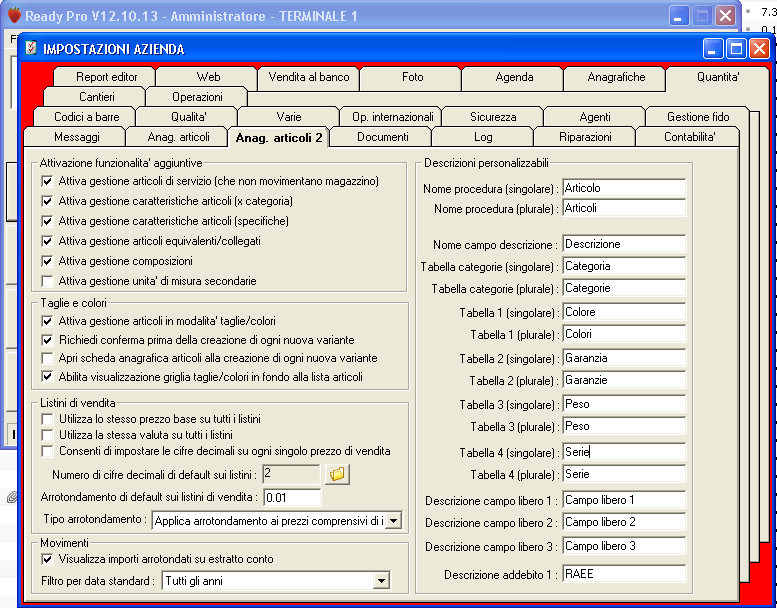777x608 pixels.
Task: Maximize the Impostazioni Azienda dialog window
Action: click(736, 49)
